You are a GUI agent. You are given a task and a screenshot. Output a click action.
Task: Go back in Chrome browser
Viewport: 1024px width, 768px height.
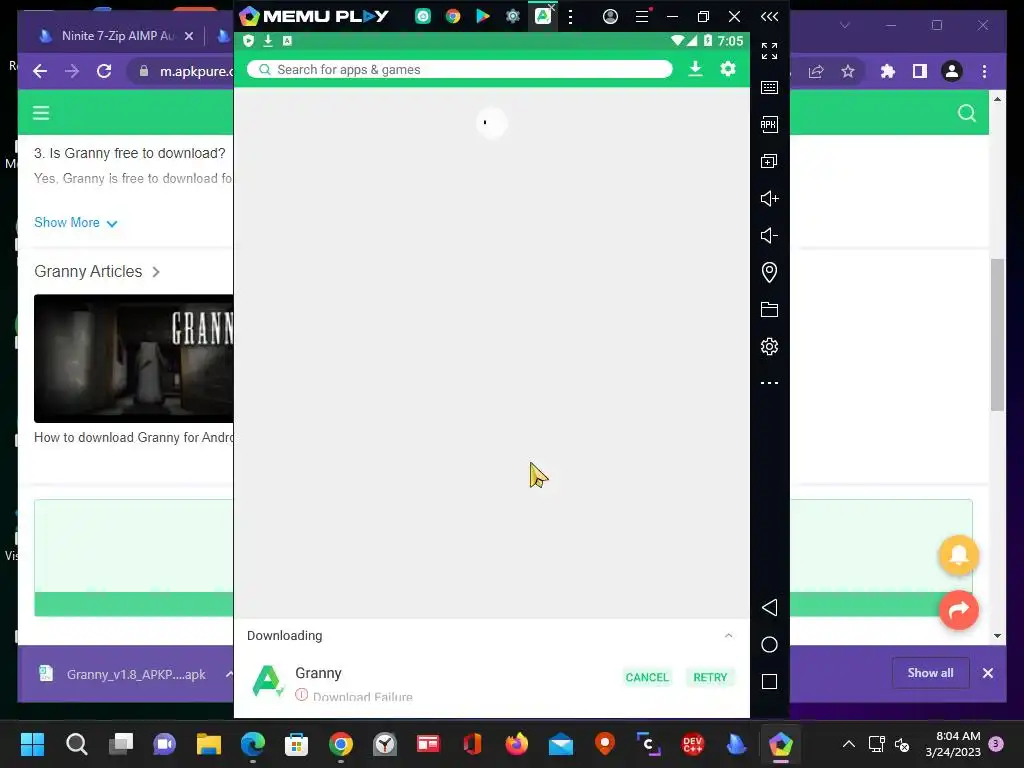40,71
